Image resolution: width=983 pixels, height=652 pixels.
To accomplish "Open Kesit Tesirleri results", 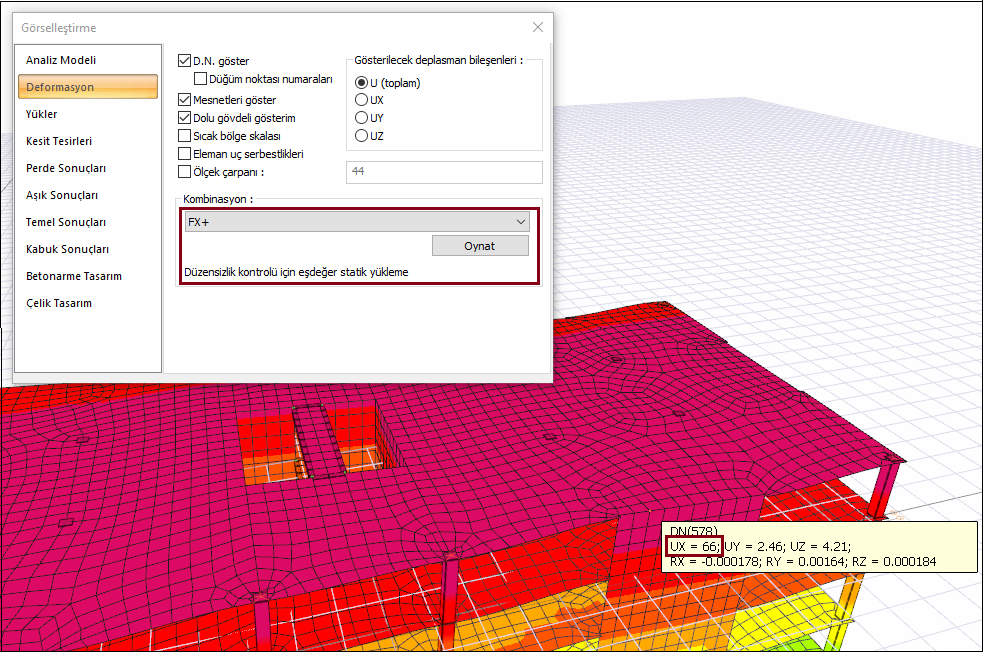I will tap(59, 141).
